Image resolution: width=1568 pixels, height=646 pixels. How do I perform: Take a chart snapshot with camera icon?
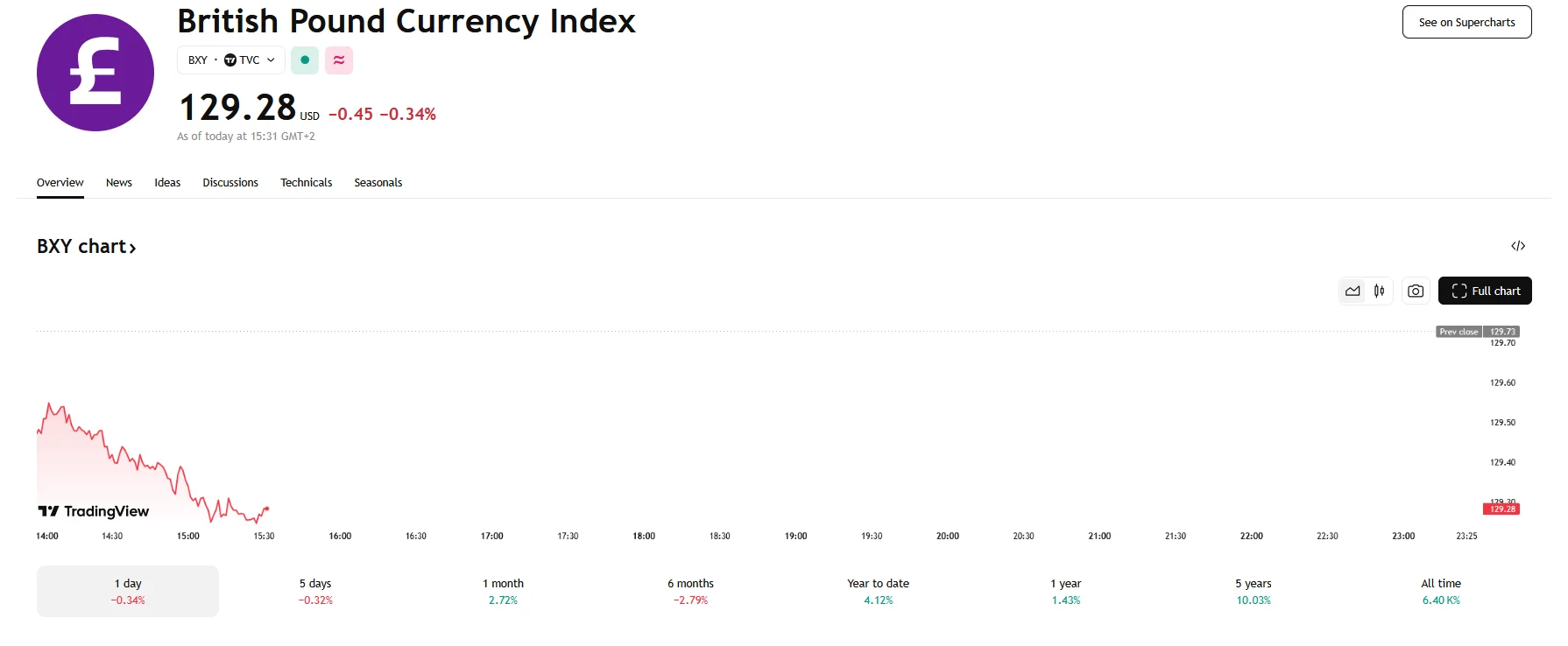(1416, 291)
